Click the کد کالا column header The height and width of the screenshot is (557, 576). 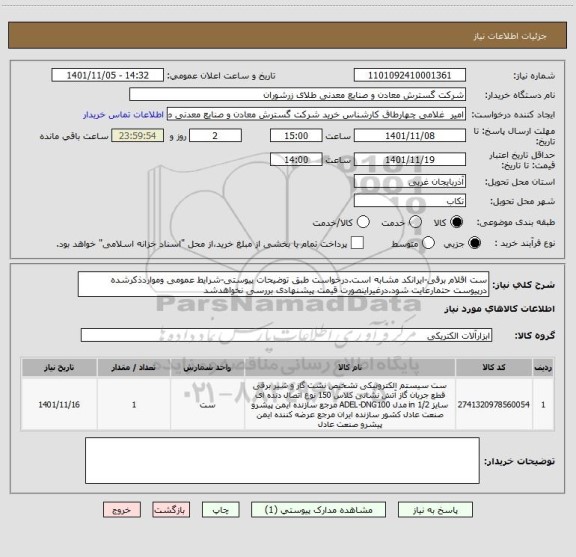tap(494, 367)
